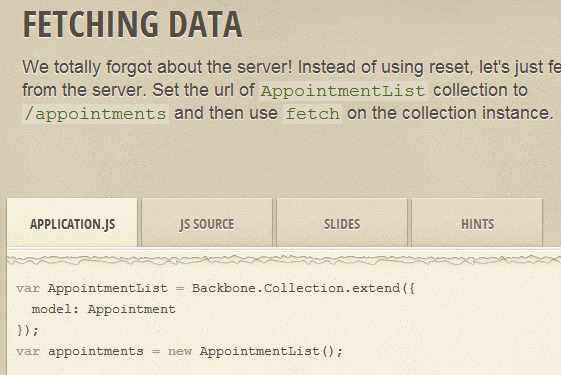Open the JS SOURCE tab

tap(207, 223)
